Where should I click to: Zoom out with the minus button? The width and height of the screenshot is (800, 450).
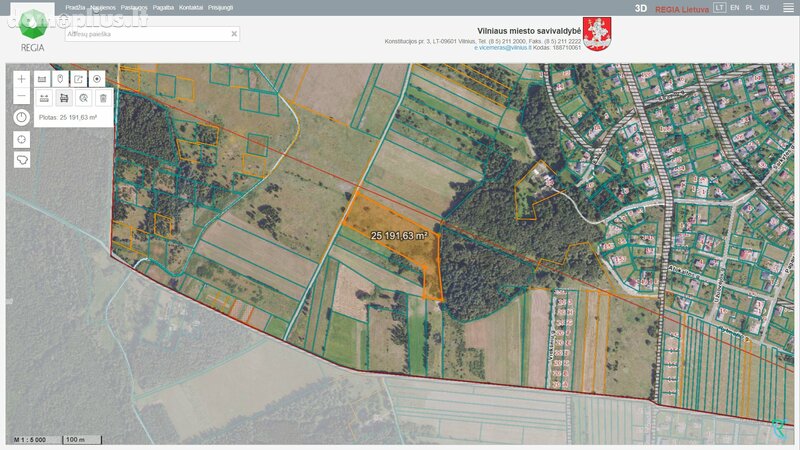pos(21,96)
